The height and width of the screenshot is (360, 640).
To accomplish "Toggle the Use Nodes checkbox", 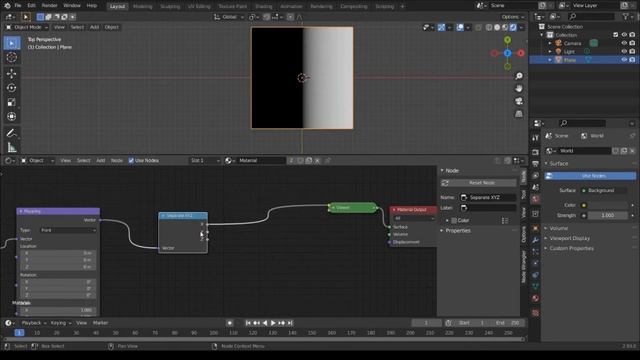I will (131, 160).
